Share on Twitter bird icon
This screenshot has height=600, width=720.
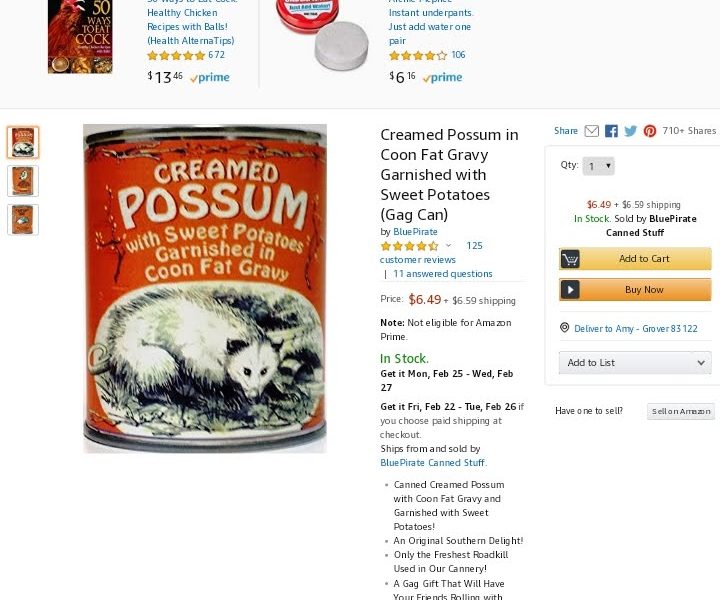(x=630, y=131)
